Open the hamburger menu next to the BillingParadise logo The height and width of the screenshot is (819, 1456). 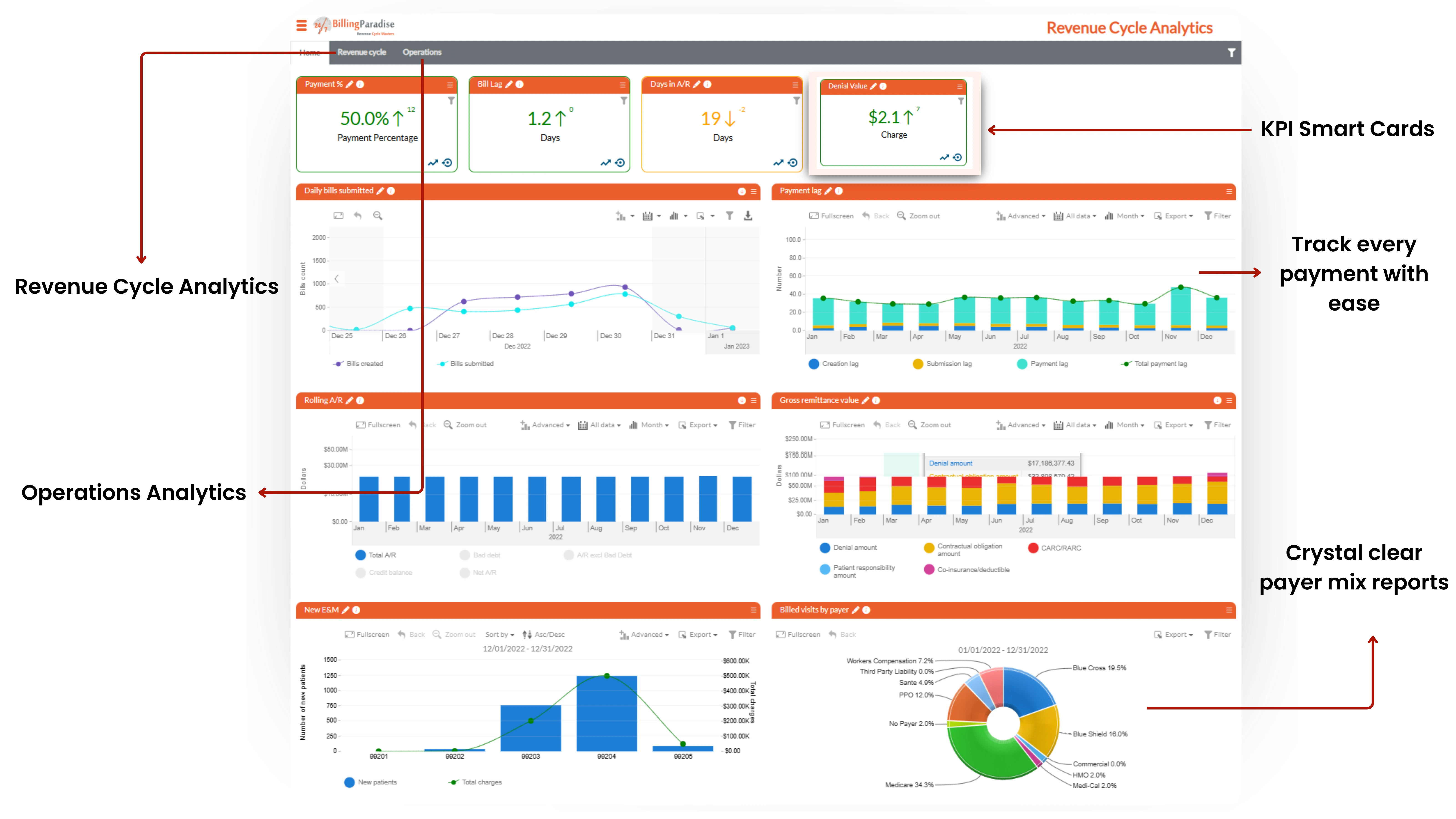click(x=302, y=25)
